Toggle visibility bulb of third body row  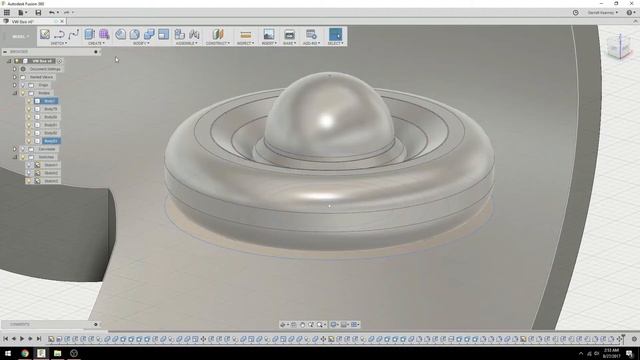[29, 117]
